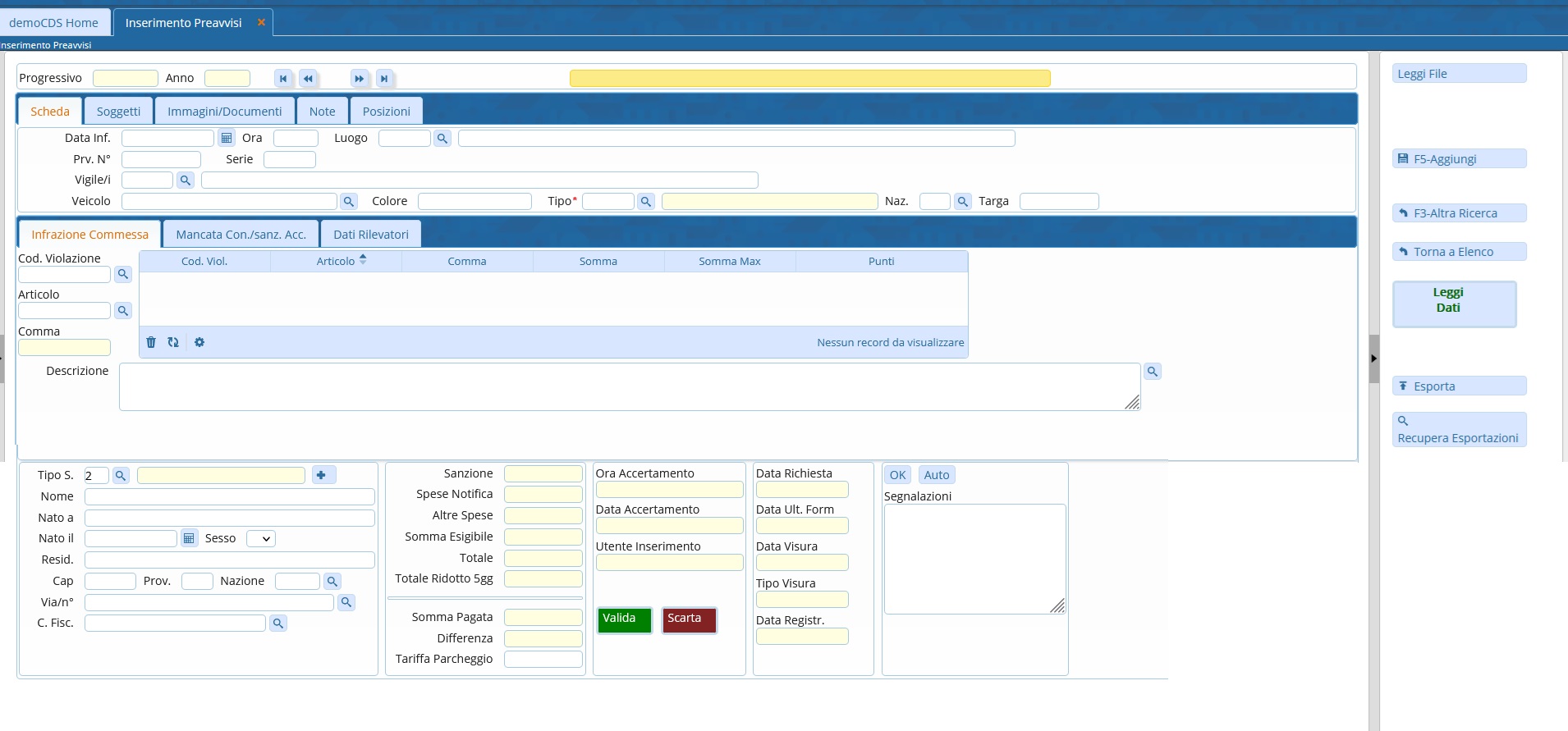This screenshot has height=731, width=1568.
Task: Open the Data Inf. calendar picker
Action: pyautogui.click(x=227, y=138)
